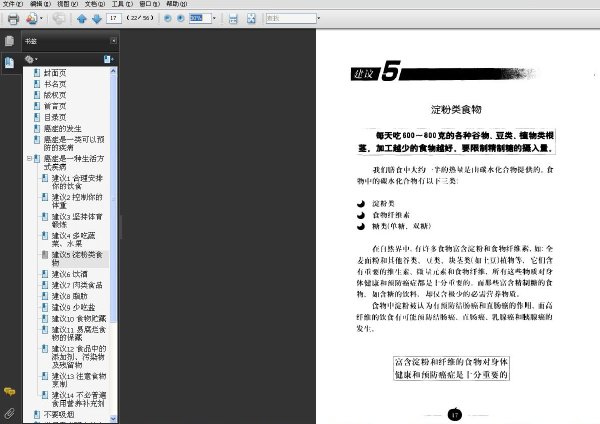Select bookmark 建议11 易腐烂食物的保藏

[x=79, y=333]
